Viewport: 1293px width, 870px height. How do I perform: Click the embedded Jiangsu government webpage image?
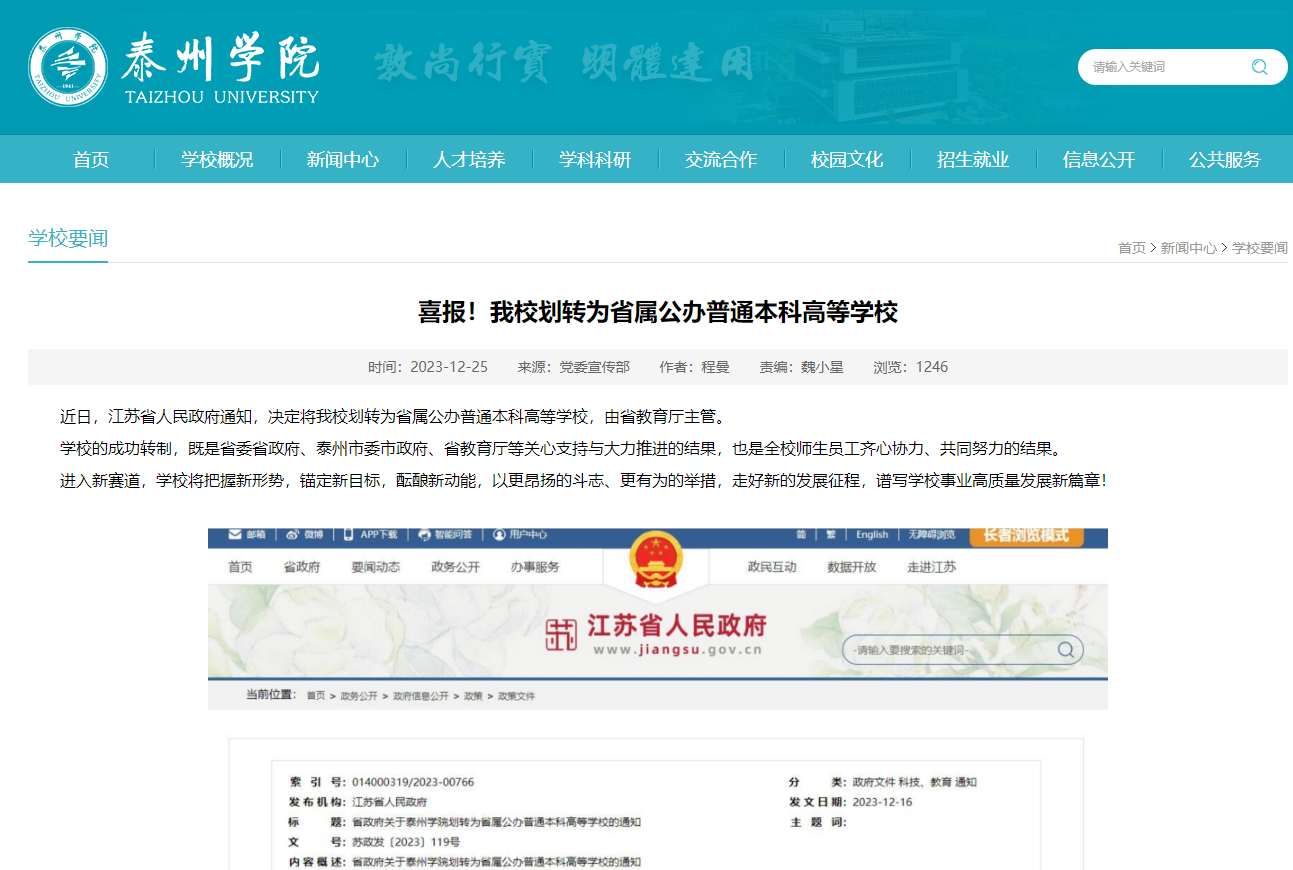click(658, 698)
